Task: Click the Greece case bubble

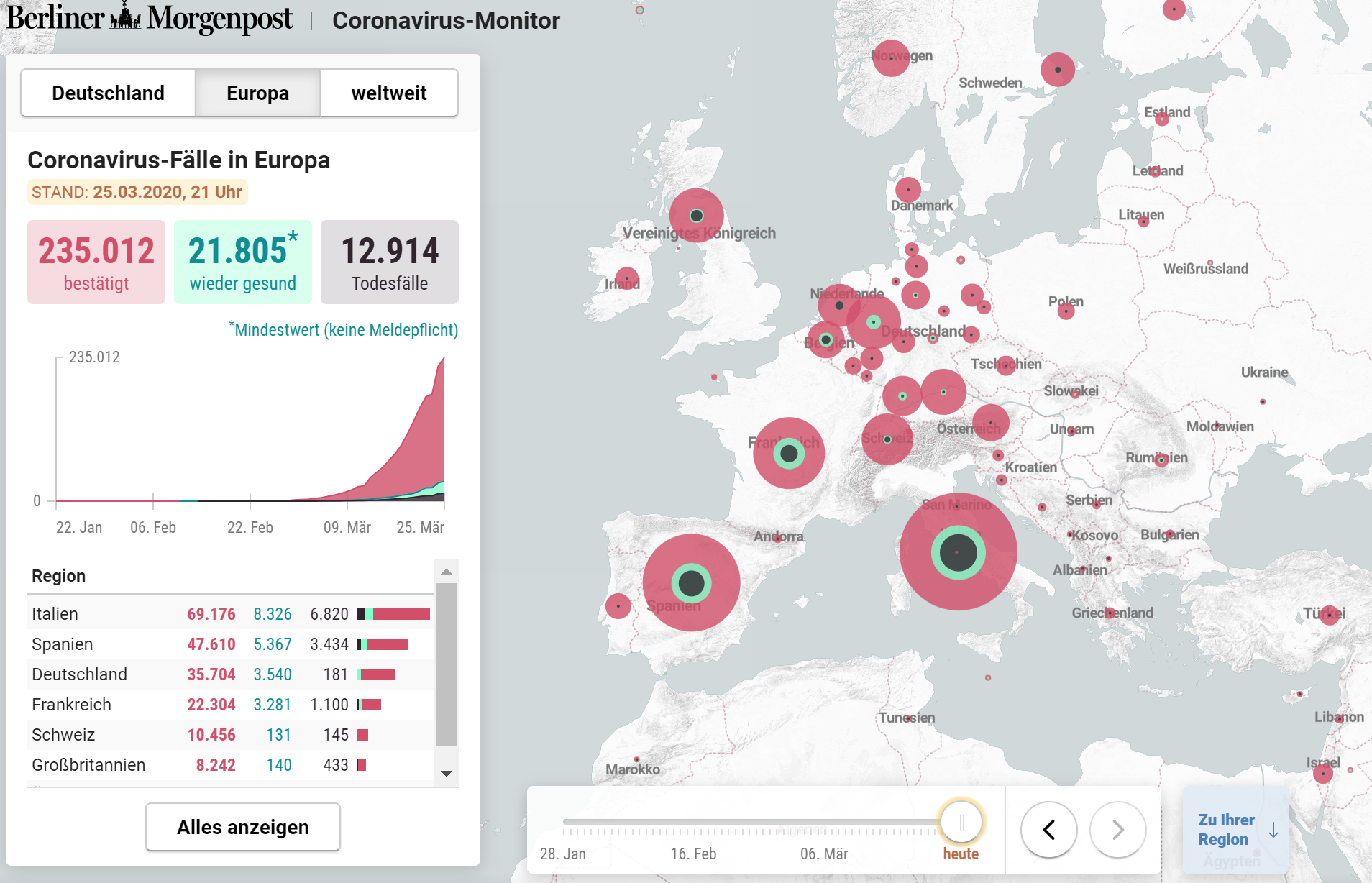Action: coord(1110,613)
